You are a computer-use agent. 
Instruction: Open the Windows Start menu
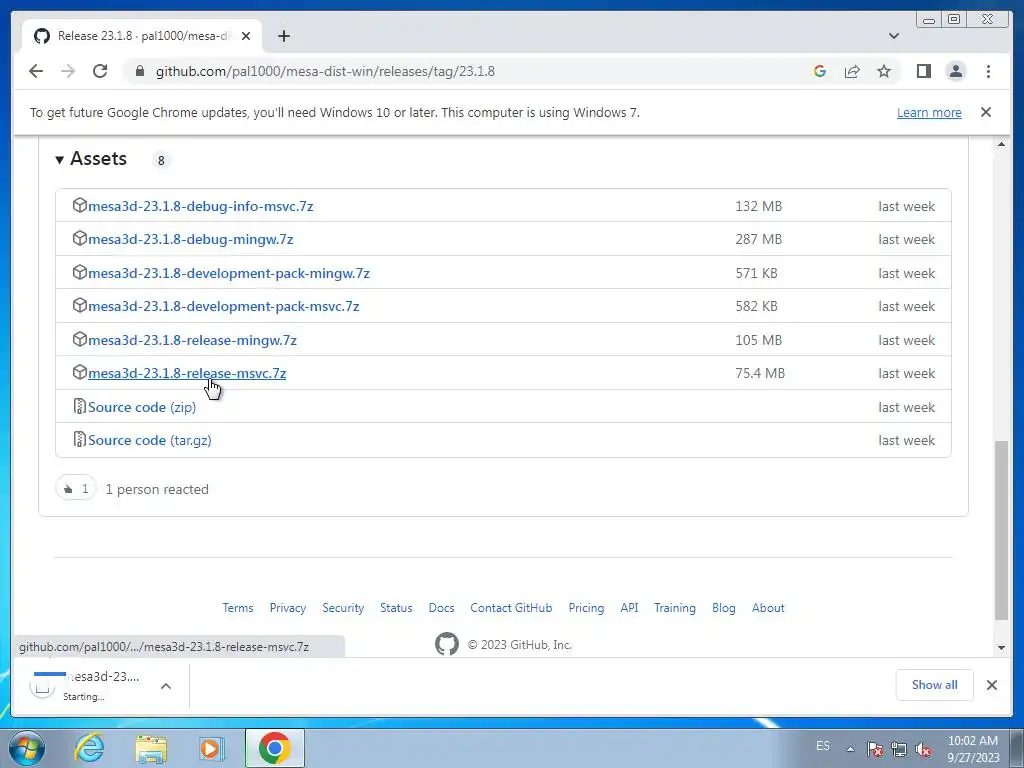[x=26, y=748]
